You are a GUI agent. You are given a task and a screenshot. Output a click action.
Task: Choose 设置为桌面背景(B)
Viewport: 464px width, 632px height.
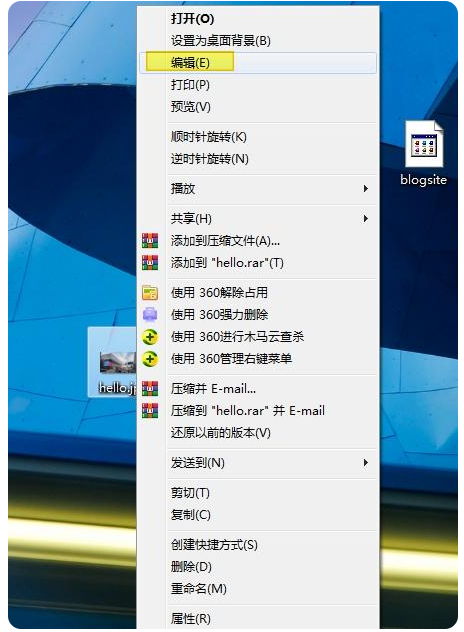click(x=258, y=41)
